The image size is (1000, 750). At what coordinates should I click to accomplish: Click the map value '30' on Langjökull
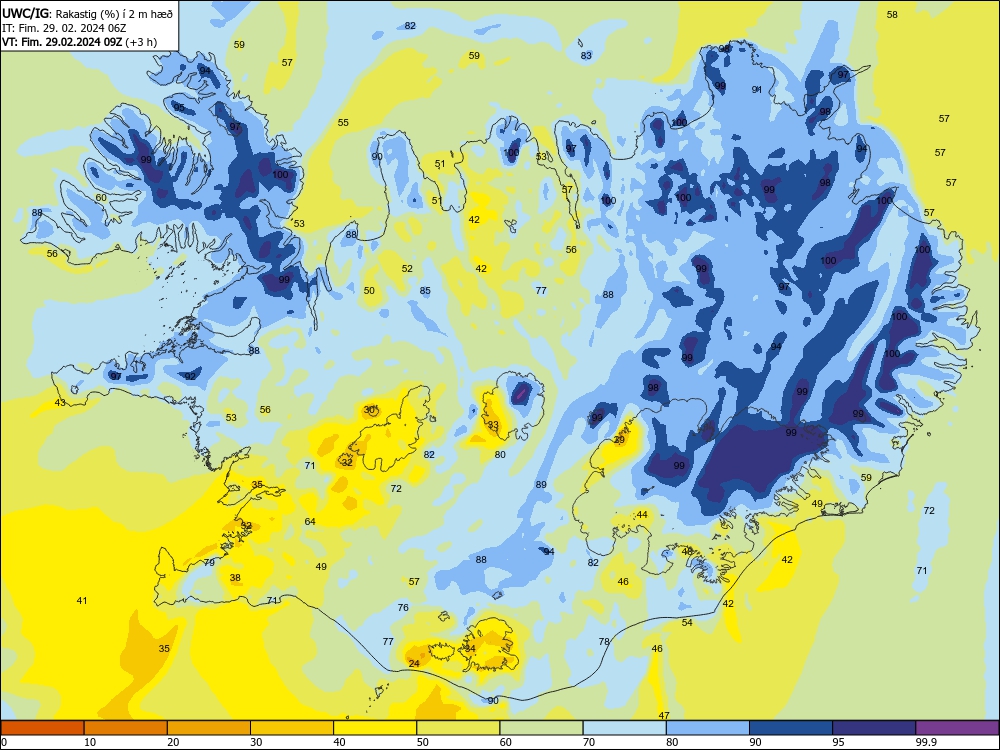pos(369,409)
